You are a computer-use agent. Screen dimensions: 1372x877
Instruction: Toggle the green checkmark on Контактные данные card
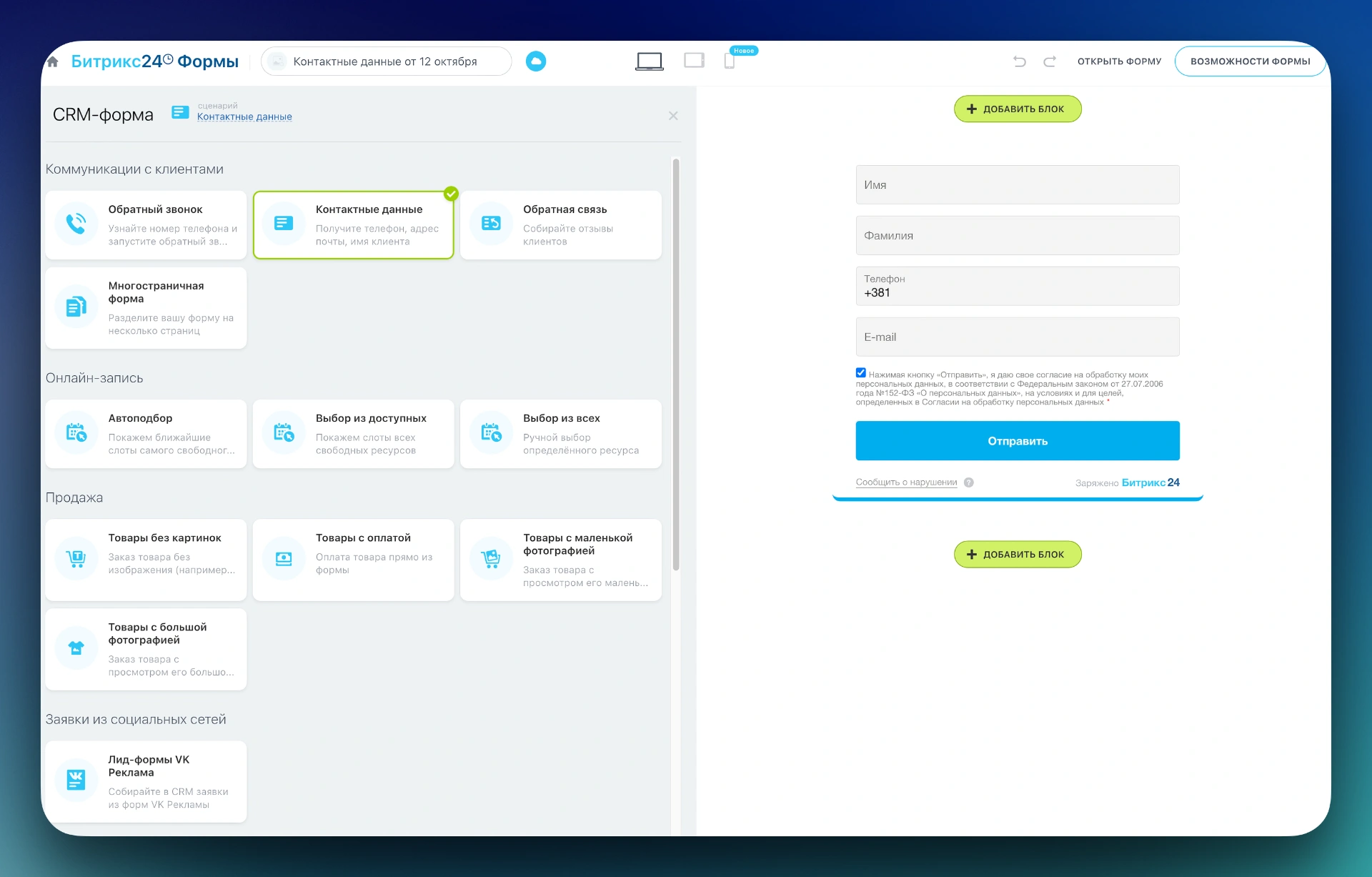pyautogui.click(x=451, y=192)
